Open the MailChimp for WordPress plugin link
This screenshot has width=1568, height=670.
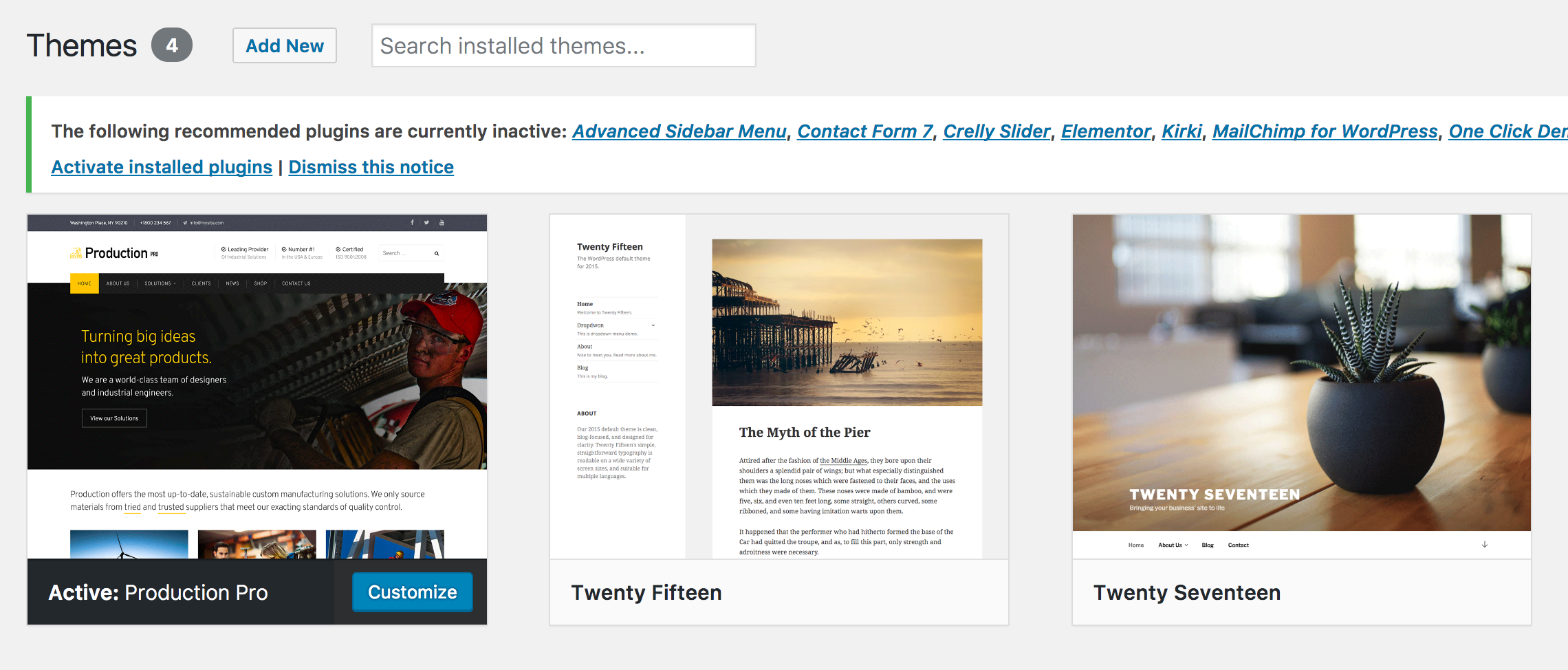1325,131
